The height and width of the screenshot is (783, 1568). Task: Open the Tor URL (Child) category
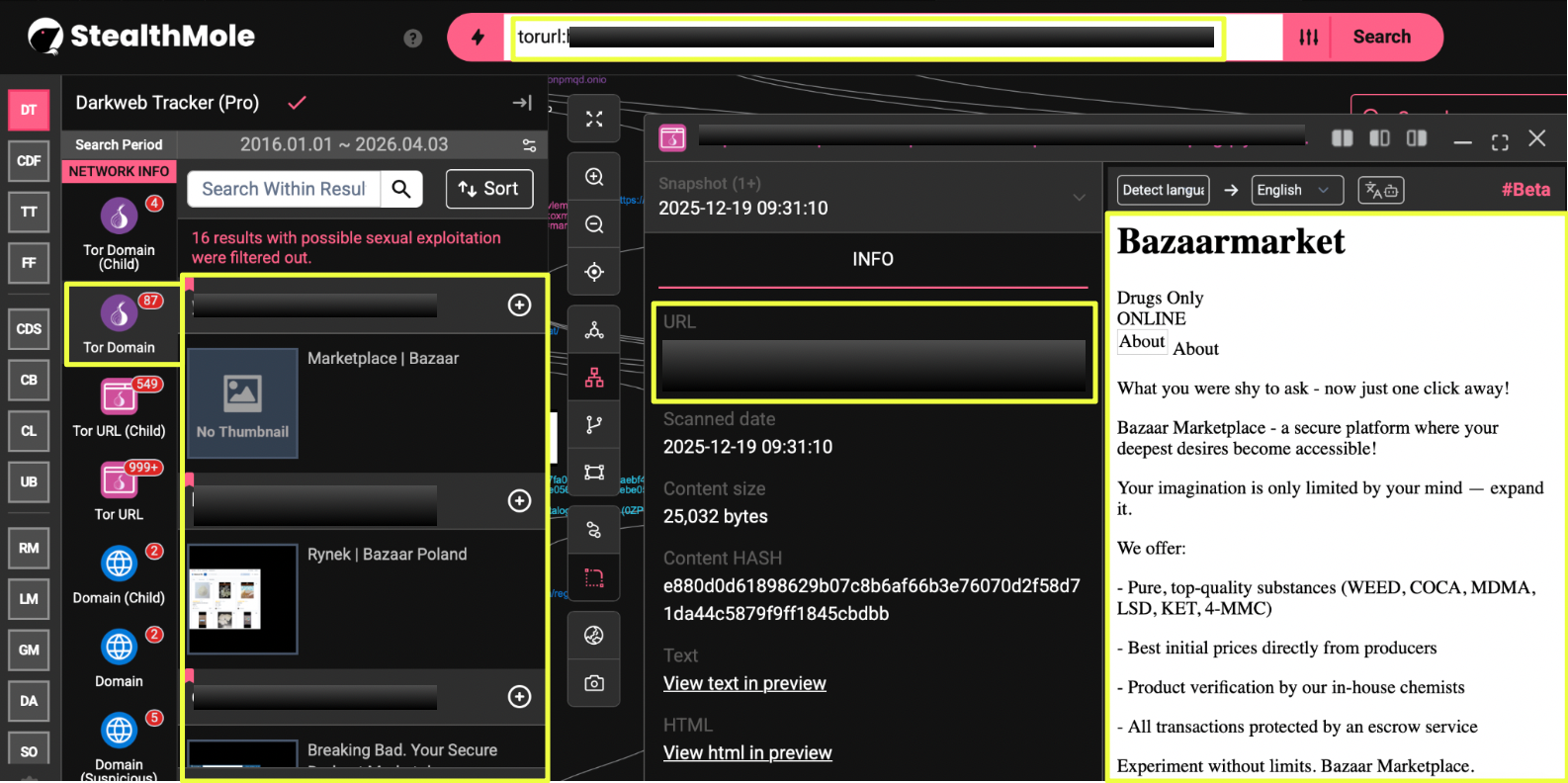pyautogui.click(x=119, y=407)
